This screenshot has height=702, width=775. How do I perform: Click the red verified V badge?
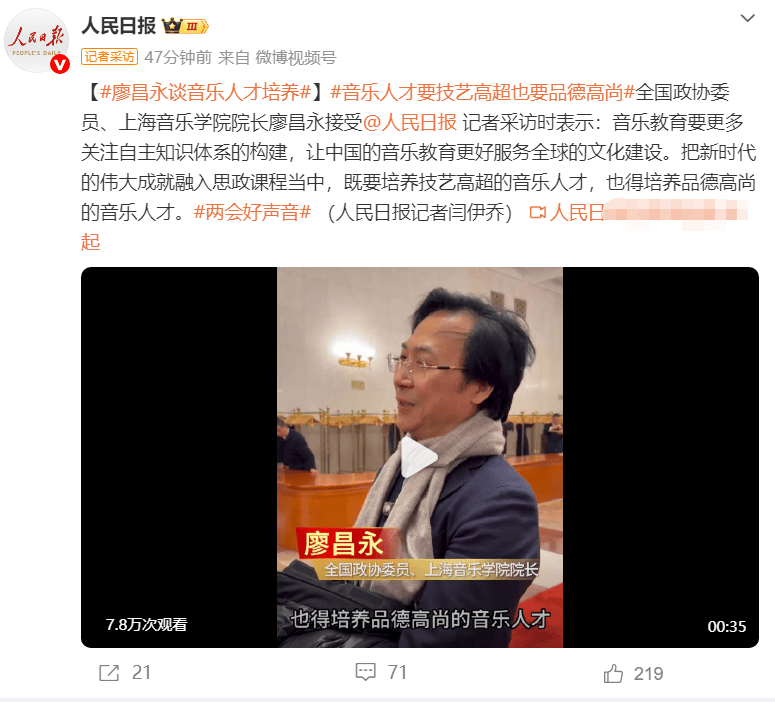coord(60,65)
